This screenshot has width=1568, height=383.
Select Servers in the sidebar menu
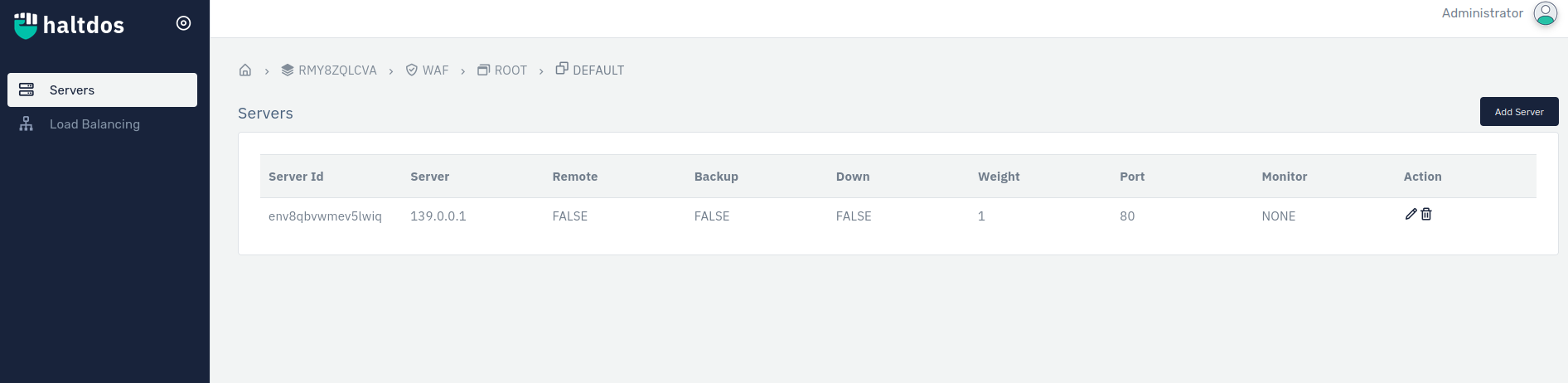click(x=103, y=90)
